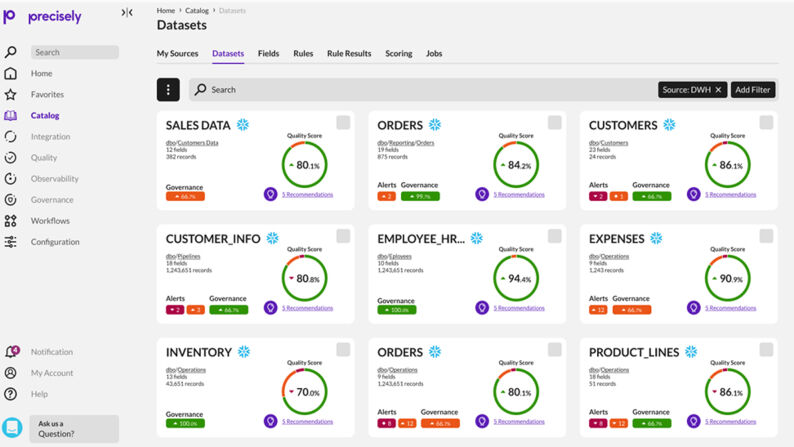The image size is (794, 447).
Task: Click the PRODUCT_LINES quality score gauge
Action: coord(726,392)
